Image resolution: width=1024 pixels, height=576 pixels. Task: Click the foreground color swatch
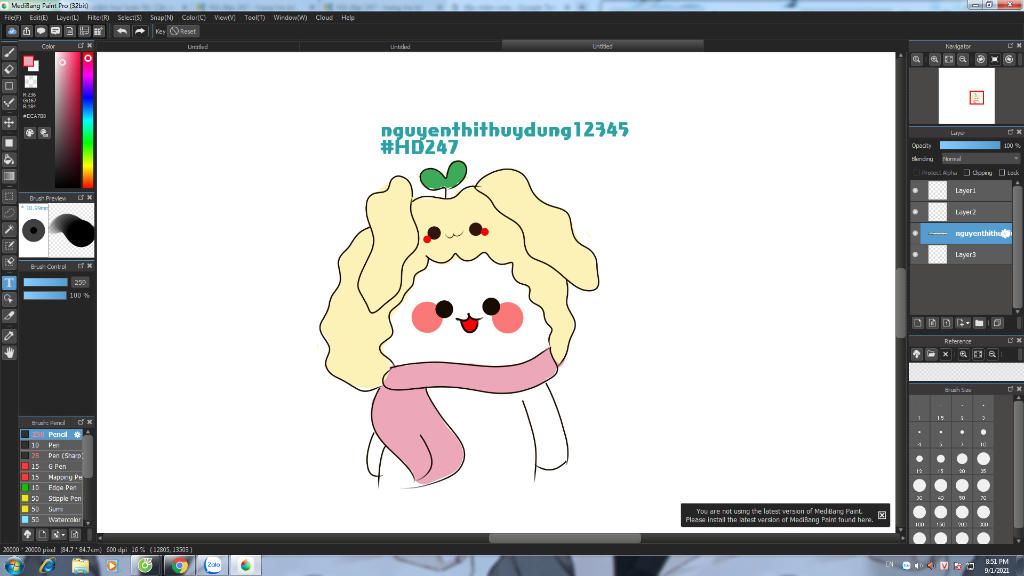[28, 61]
